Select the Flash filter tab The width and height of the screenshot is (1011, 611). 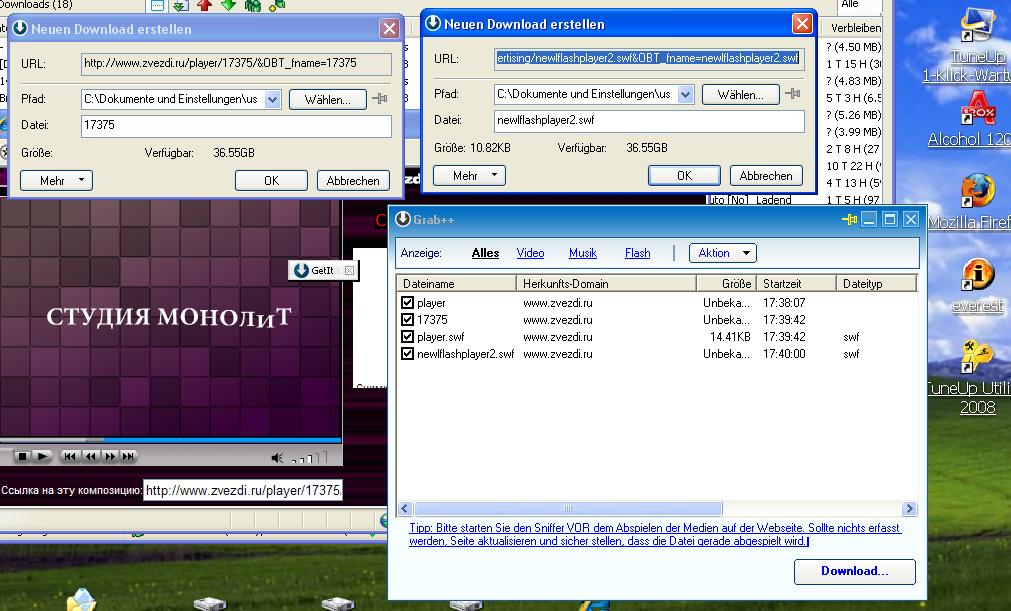(x=637, y=253)
